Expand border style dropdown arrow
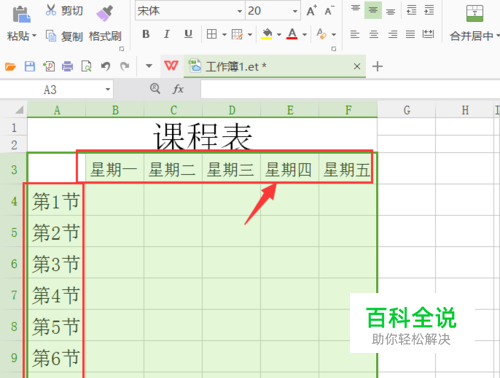This screenshot has height=378, width=500. click(x=224, y=34)
